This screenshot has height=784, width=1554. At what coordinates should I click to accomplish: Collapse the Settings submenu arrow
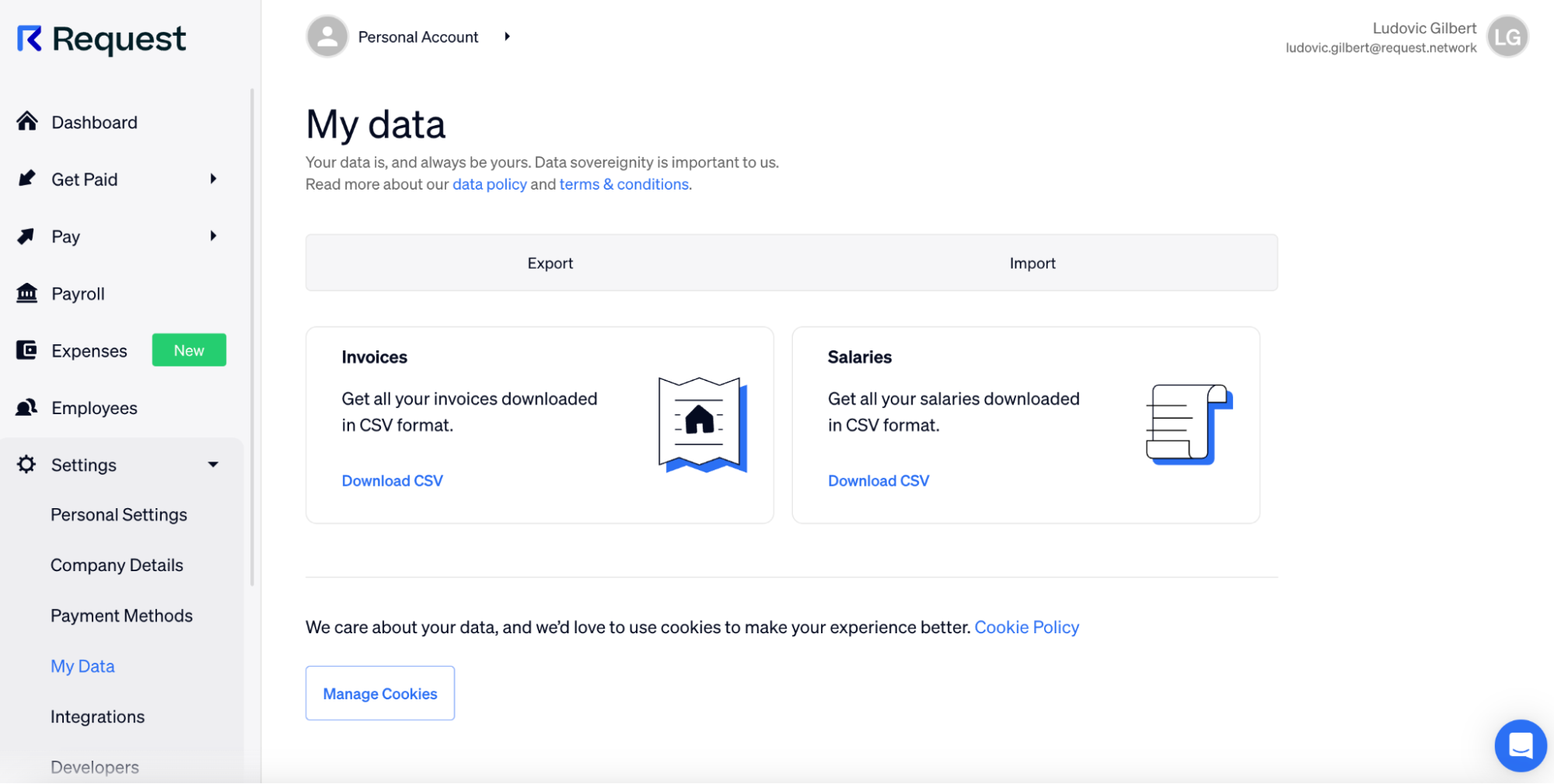tap(213, 465)
